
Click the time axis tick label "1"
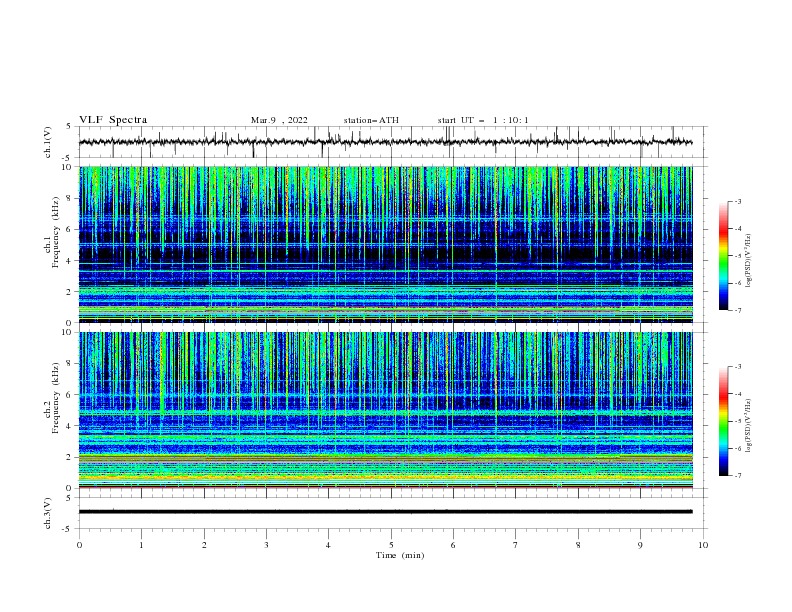(141, 545)
